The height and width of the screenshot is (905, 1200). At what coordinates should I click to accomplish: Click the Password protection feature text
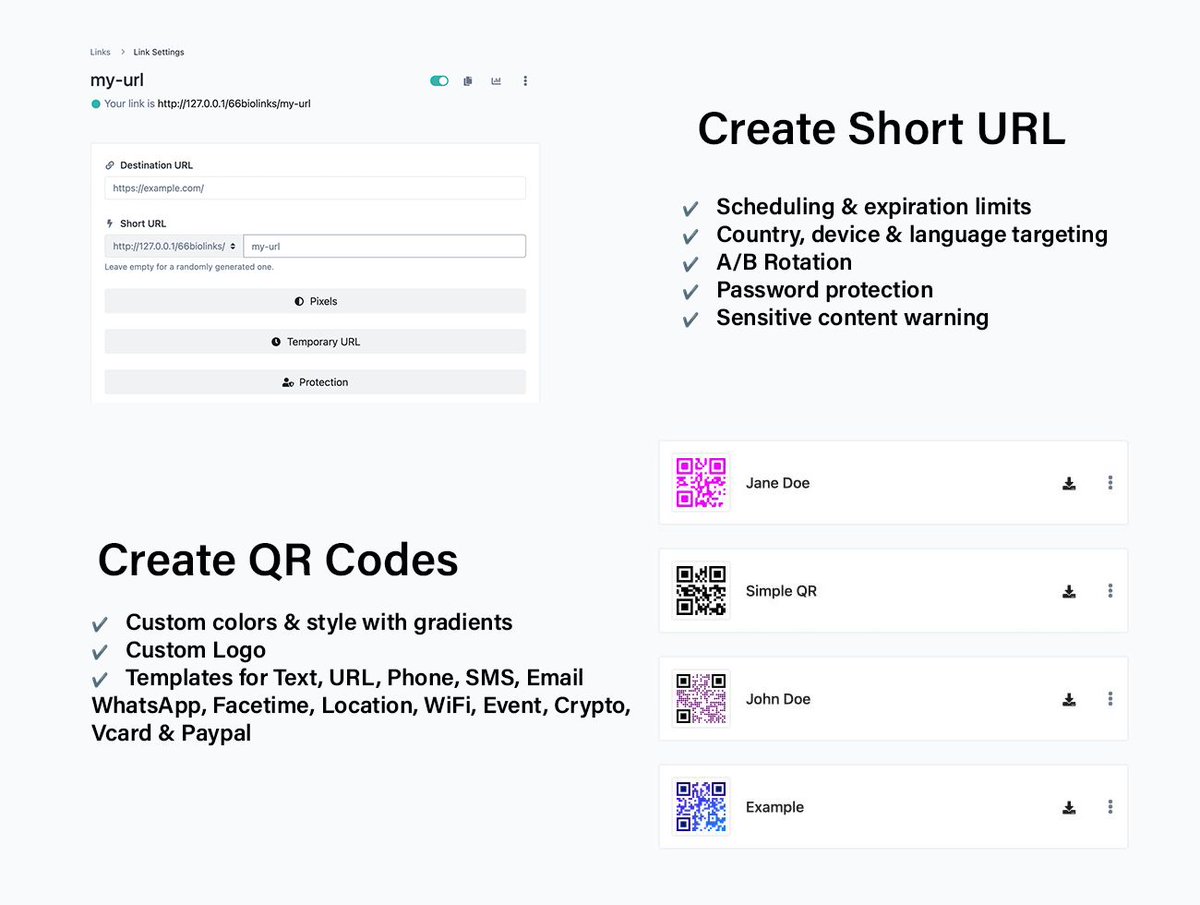coord(824,290)
